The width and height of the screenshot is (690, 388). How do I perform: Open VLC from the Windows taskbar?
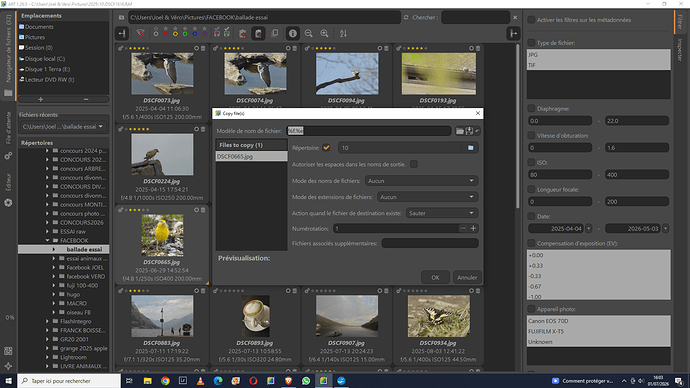[x=200, y=381]
